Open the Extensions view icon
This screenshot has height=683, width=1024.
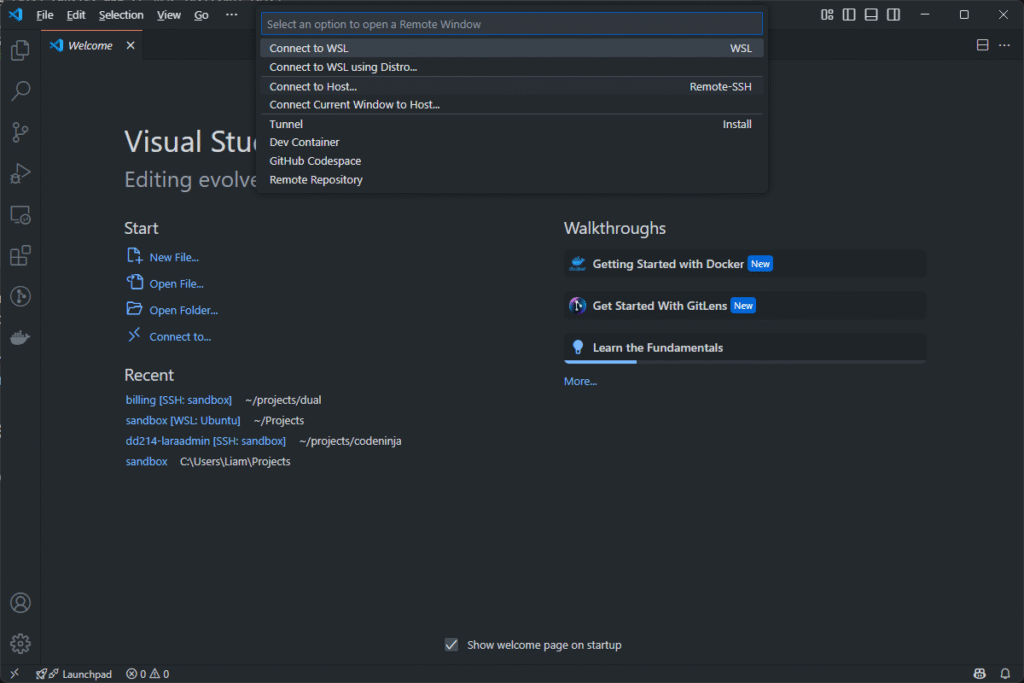tap(20, 255)
